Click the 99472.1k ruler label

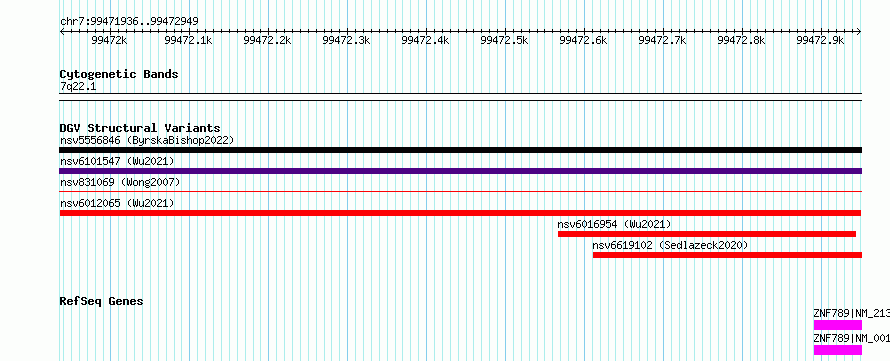[188, 40]
